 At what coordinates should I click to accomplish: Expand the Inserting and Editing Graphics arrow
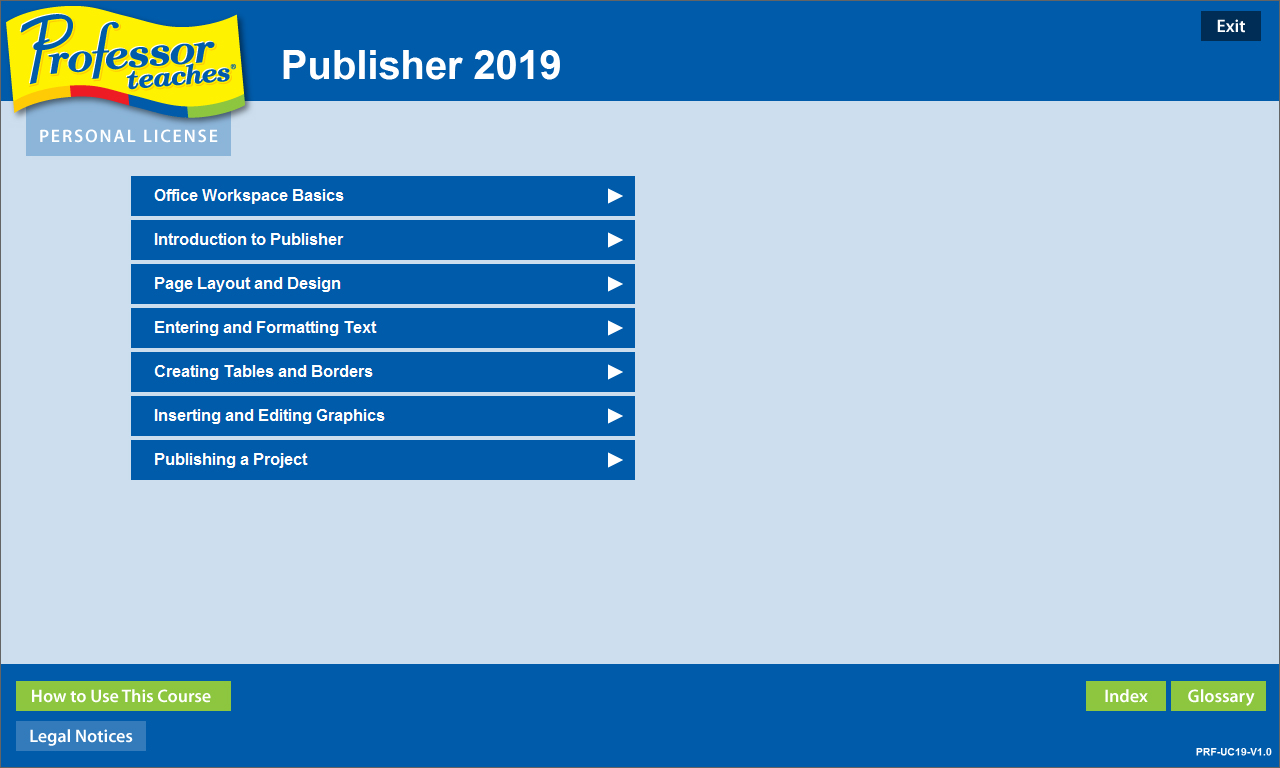[615, 416]
